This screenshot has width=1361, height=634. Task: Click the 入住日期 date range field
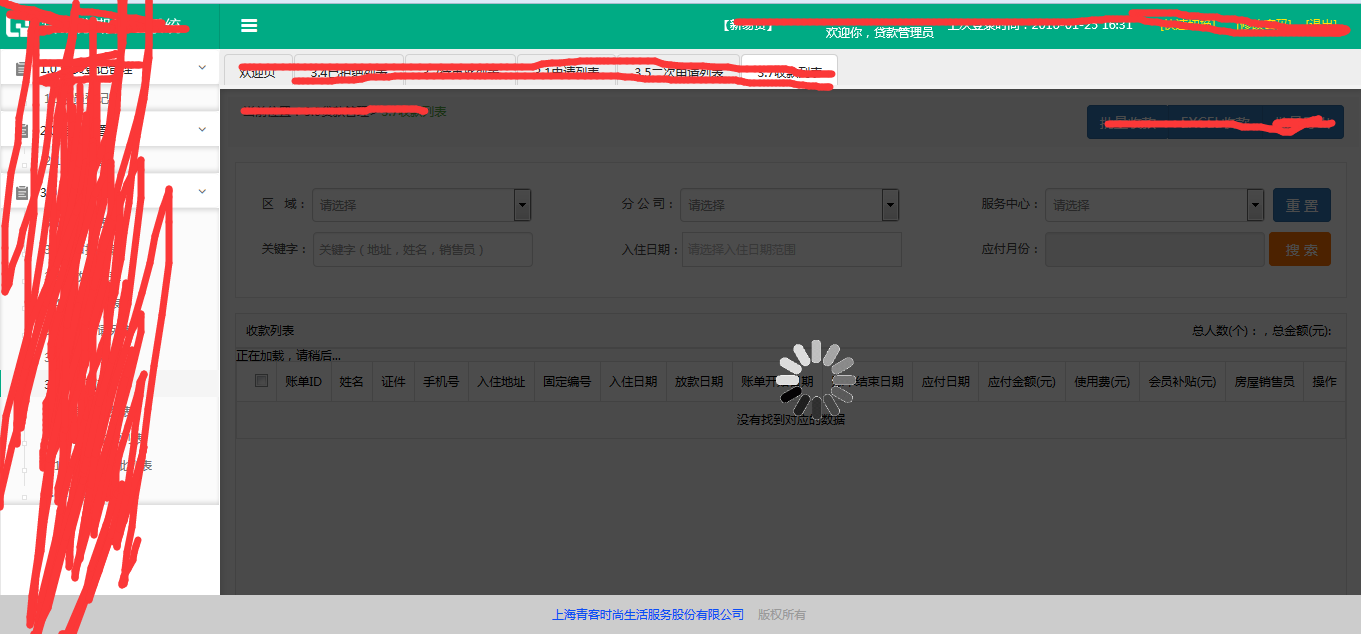click(792, 250)
